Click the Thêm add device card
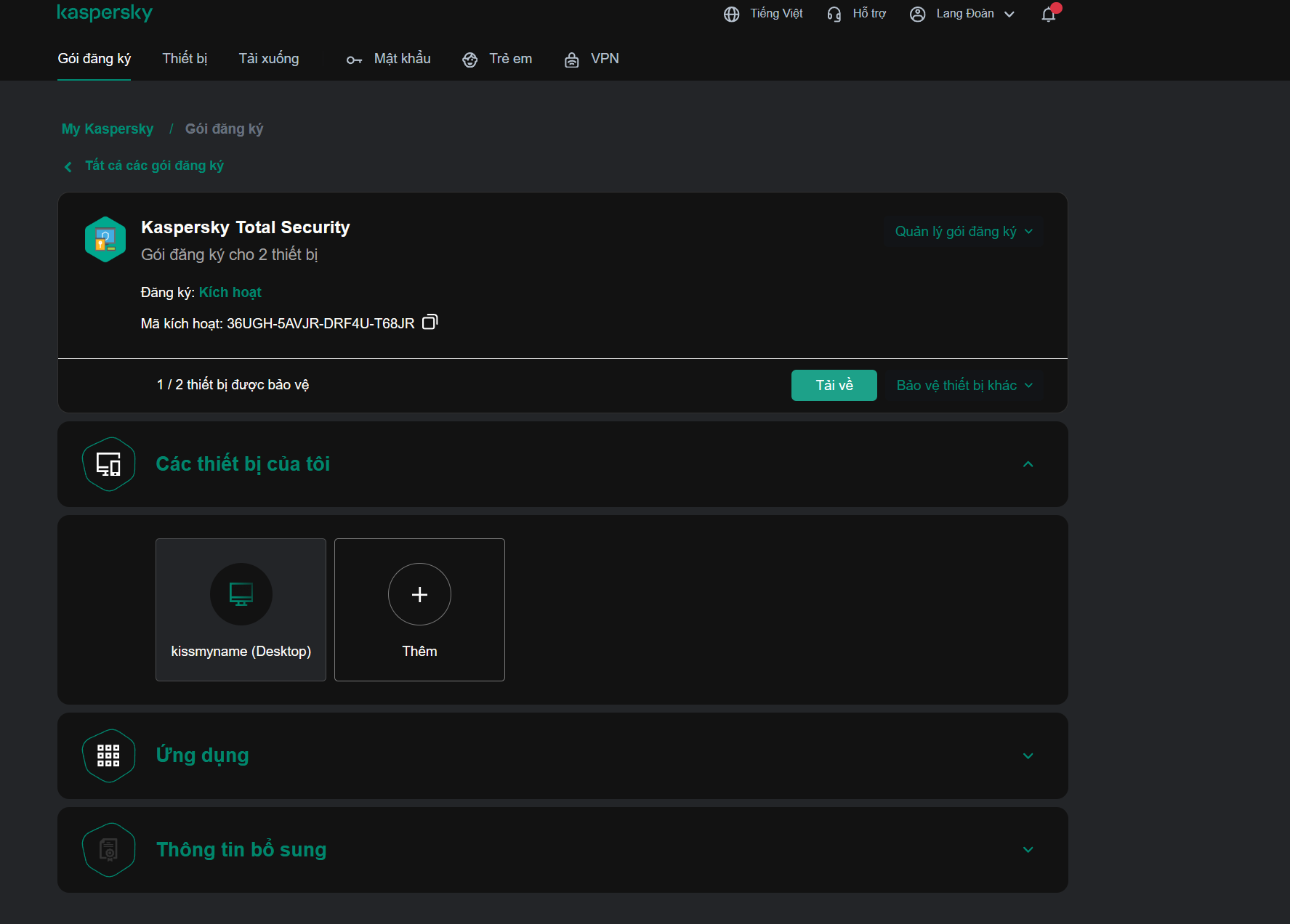 419,609
